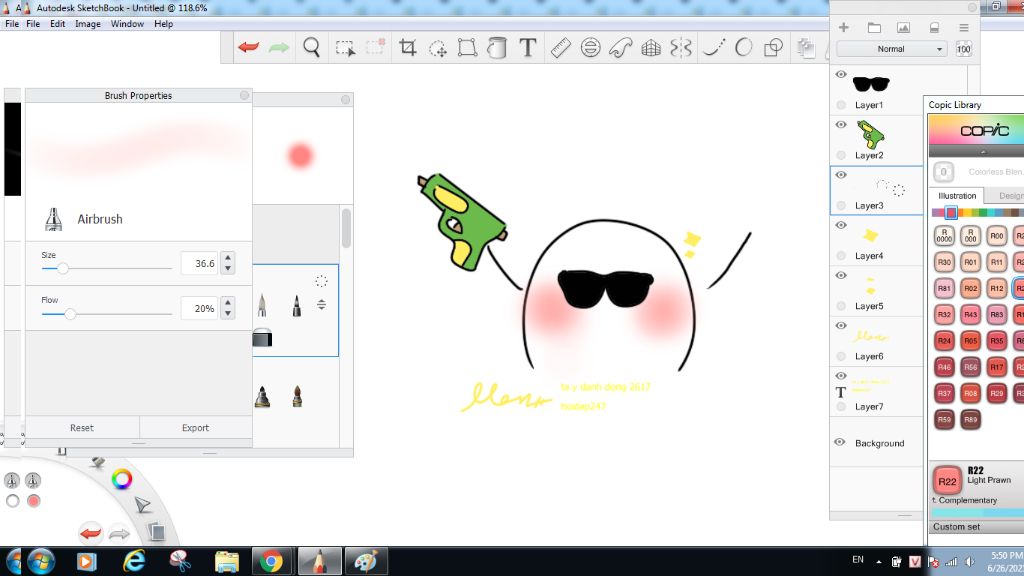The height and width of the screenshot is (576, 1024).
Task: Click Export in Brush Properties
Action: (x=195, y=428)
